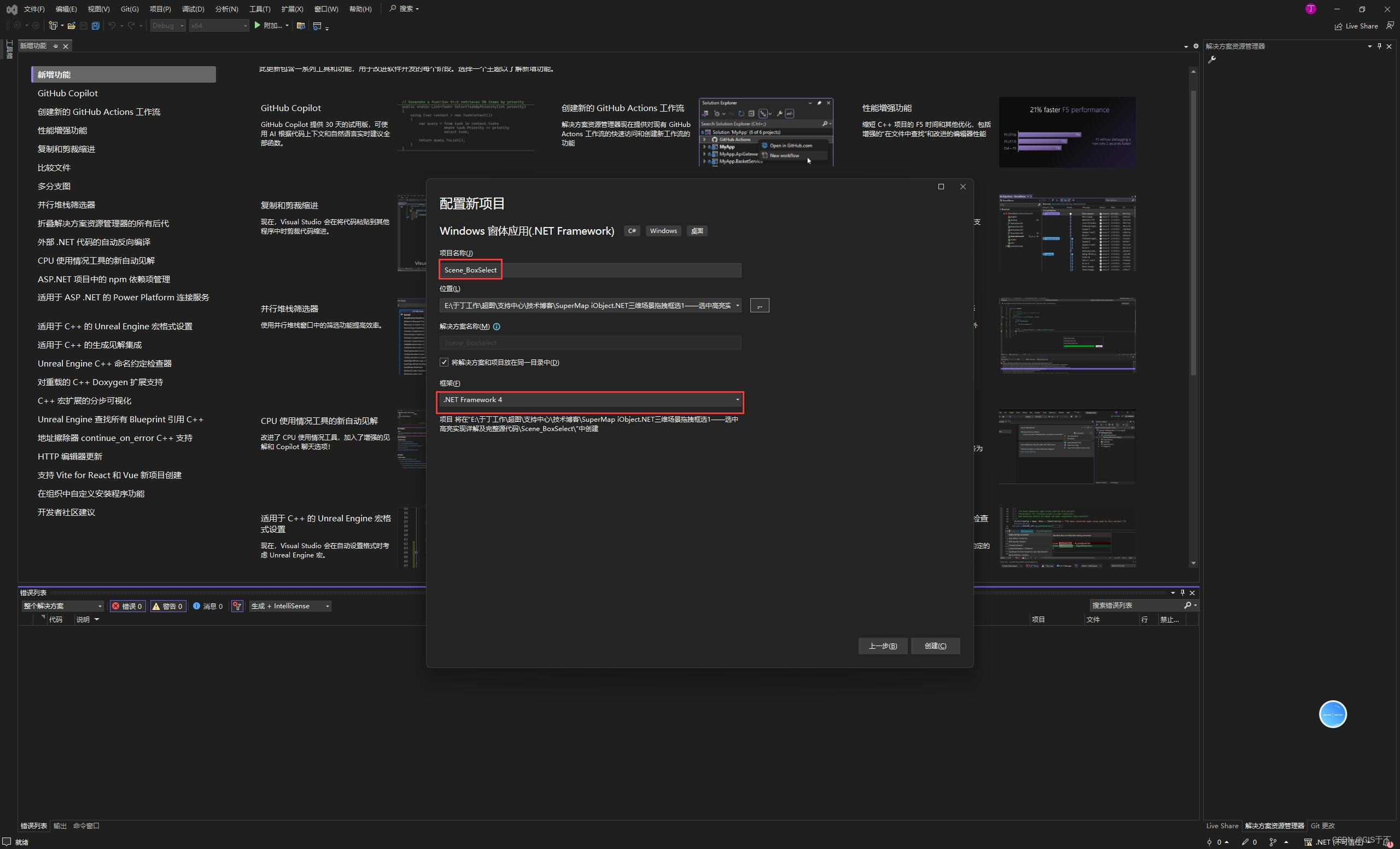The width and height of the screenshot is (1400, 849).
Task: Click the 搜索 box in the title bar
Action: pos(404,9)
